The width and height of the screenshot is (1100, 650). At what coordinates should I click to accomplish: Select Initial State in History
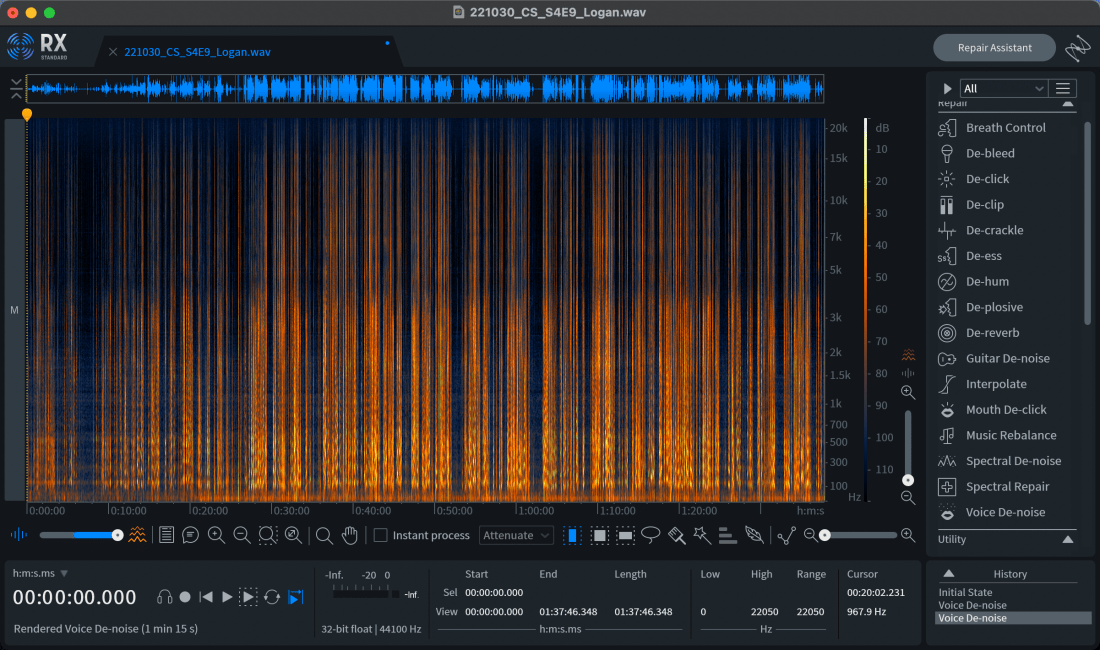point(965,592)
